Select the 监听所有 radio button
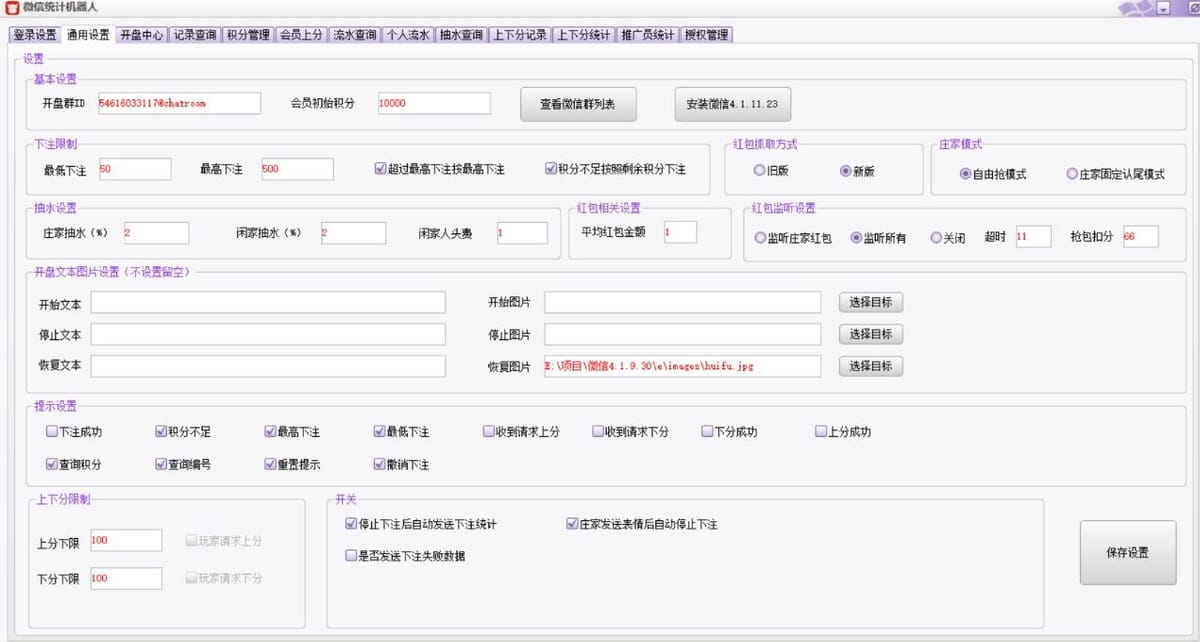 [x=877, y=238]
